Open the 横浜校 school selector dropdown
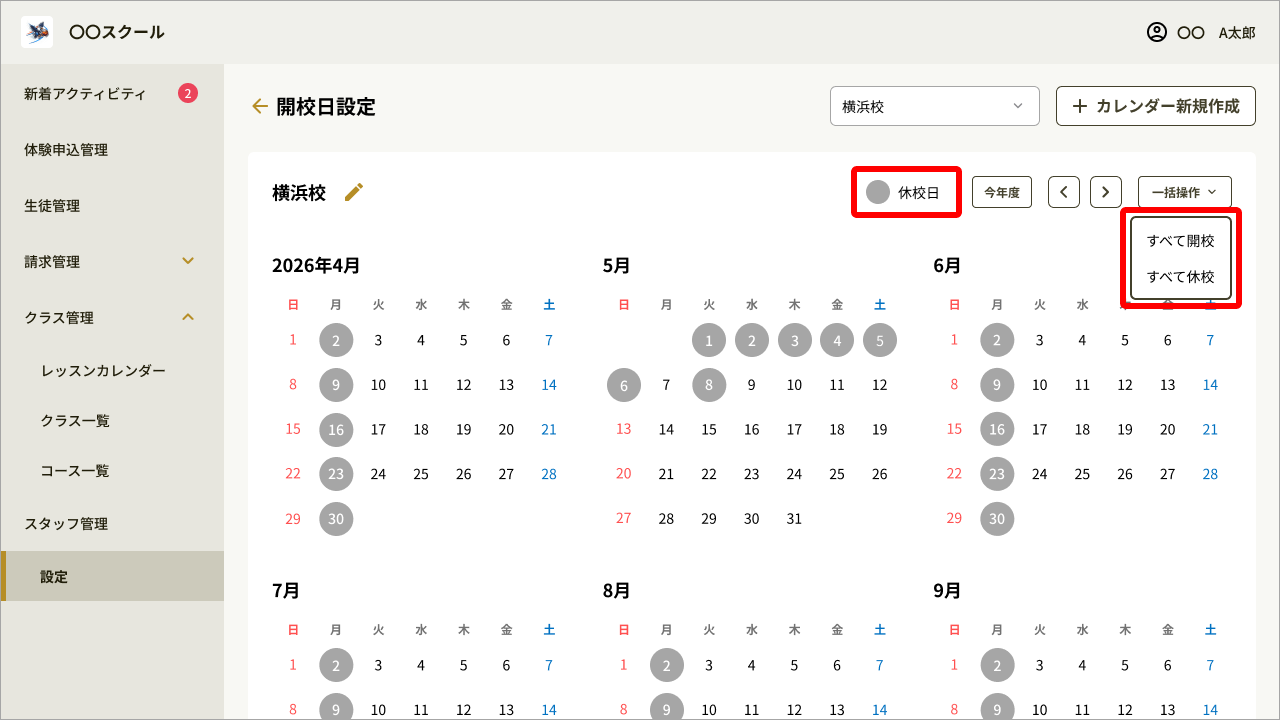Viewport: 1280px width, 720px height. click(934, 106)
